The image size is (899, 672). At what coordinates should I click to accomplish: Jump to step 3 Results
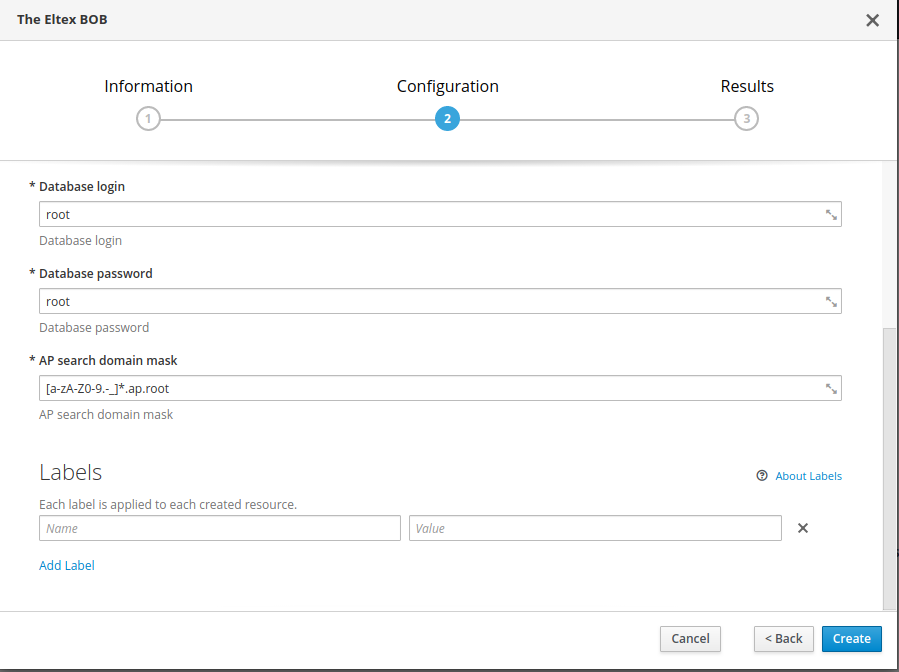pos(745,119)
